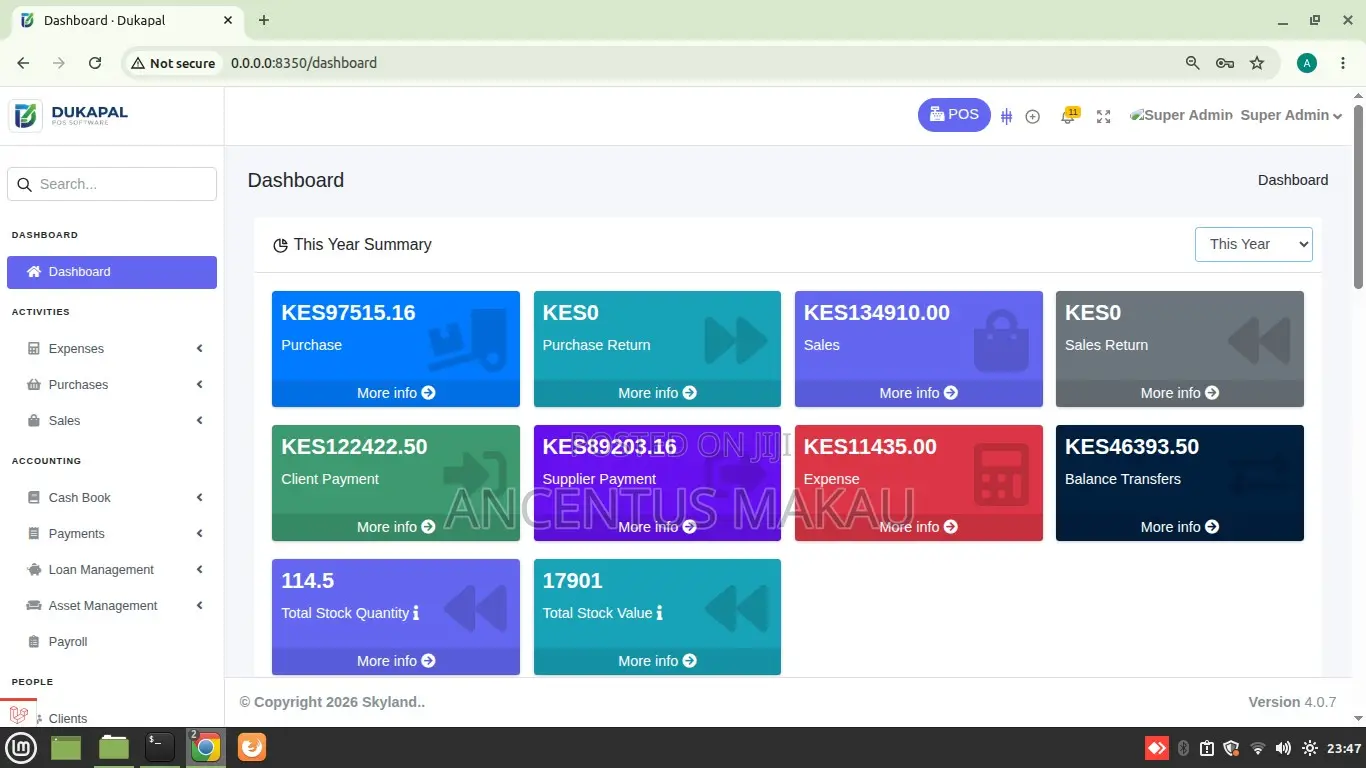The width and height of the screenshot is (1366, 768).
Task: Reload the page with browser refresh icon
Action: click(x=95, y=63)
